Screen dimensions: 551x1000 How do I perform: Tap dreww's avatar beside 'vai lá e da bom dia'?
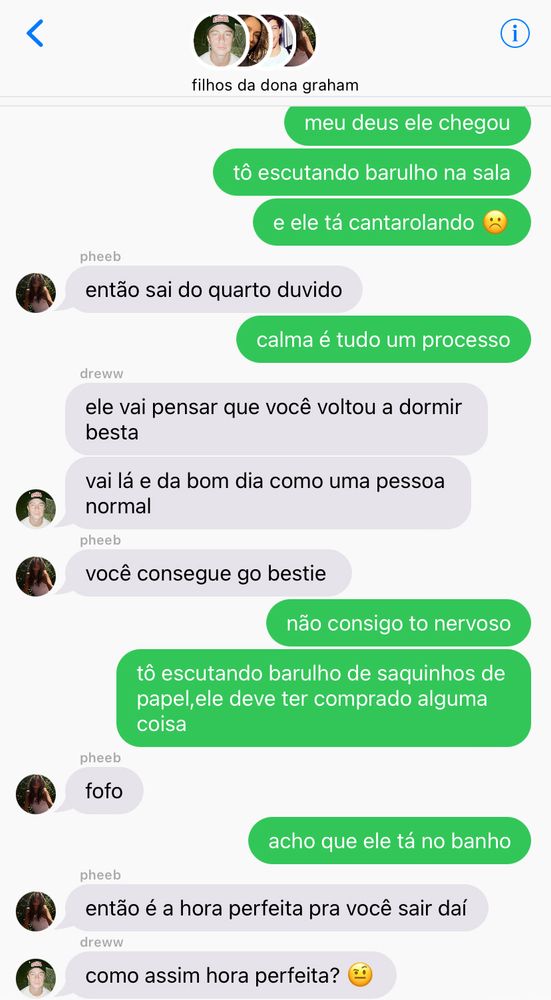[36, 509]
